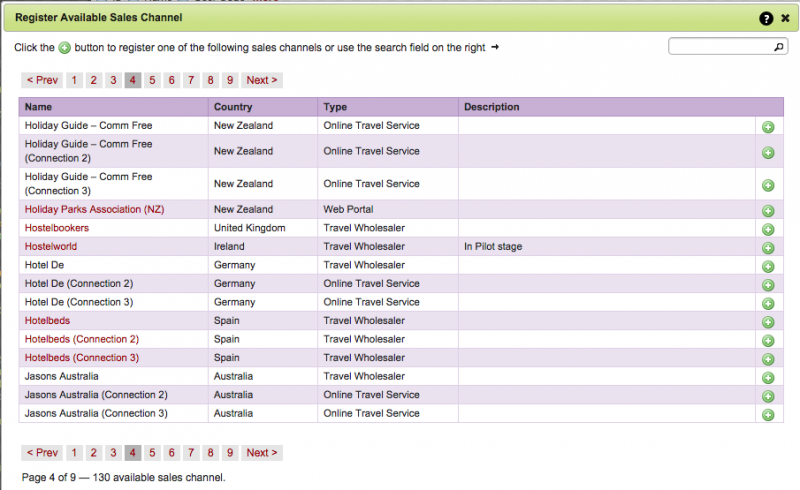Screen dimensions: 800x490
Task: Click 'Page 4 of 9 — 130 available' text
Action: [x=123, y=477]
